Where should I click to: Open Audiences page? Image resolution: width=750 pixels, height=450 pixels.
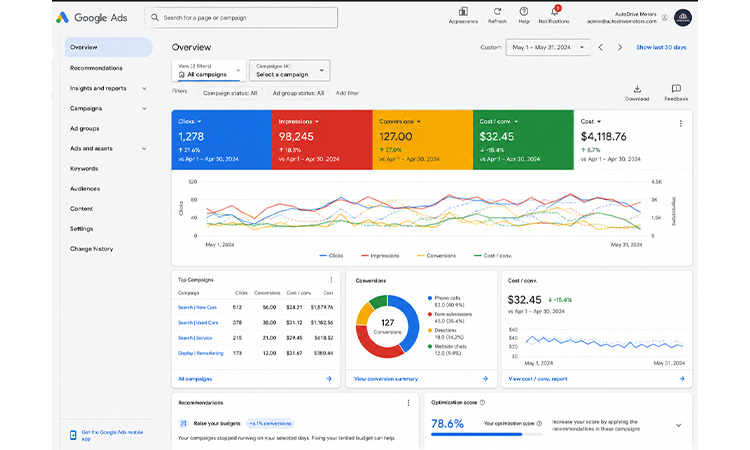85,189
